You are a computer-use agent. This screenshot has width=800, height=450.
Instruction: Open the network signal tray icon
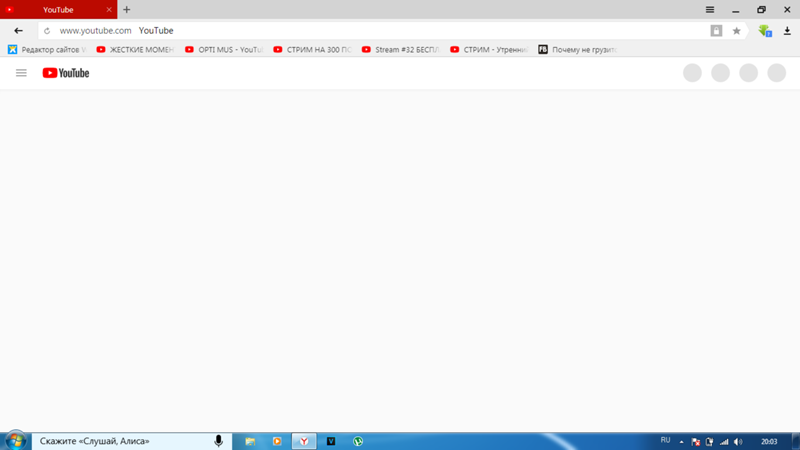click(x=724, y=442)
